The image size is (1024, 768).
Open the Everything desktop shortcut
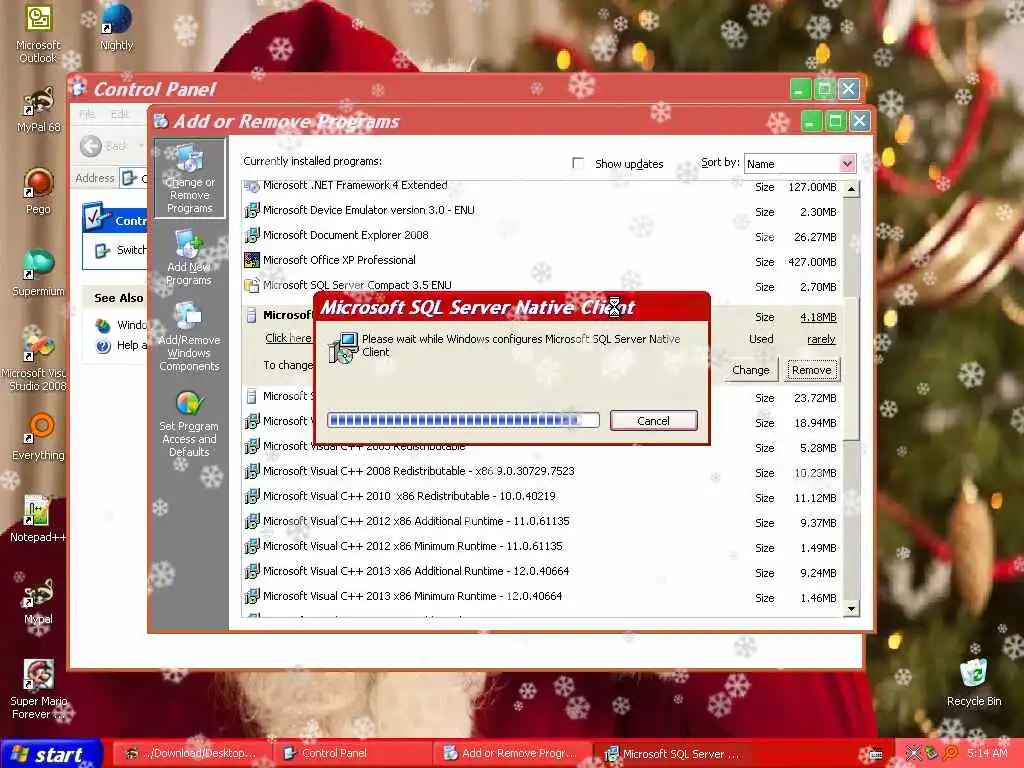tap(39, 436)
